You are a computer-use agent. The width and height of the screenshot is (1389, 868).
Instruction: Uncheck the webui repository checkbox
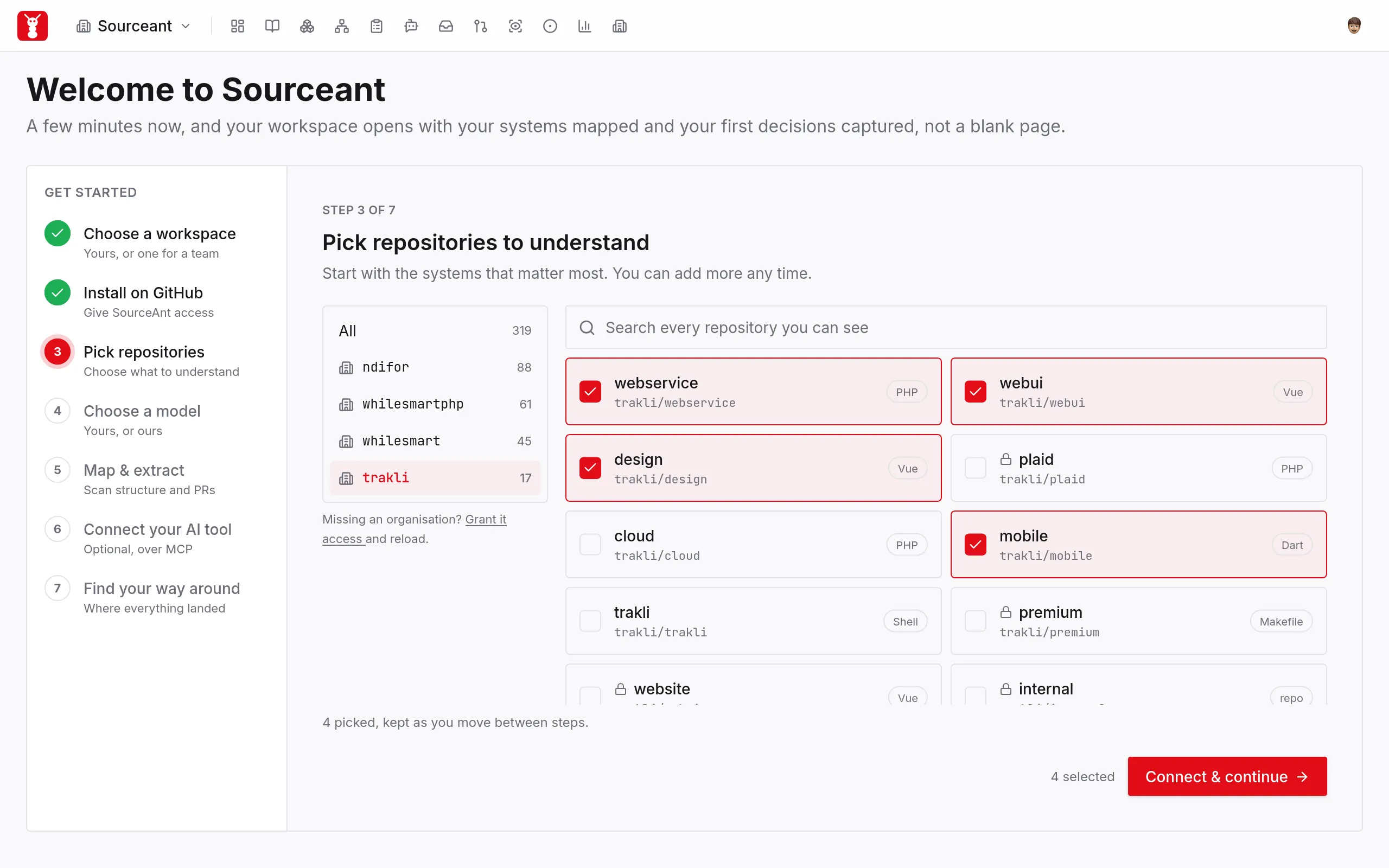[975, 392]
